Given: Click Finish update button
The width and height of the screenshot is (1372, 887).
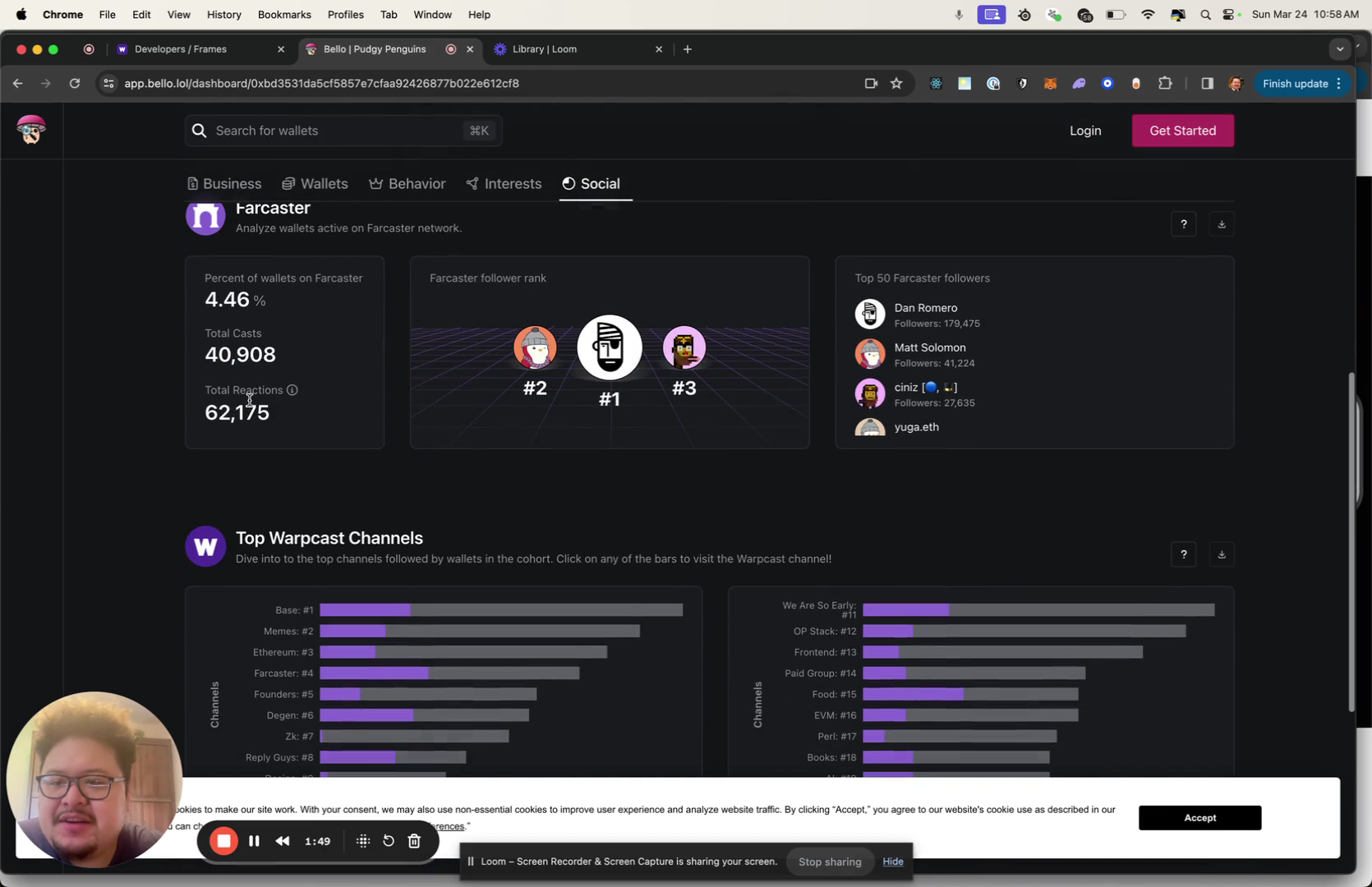Looking at the screenshot, I should [x=1302, y=83].
